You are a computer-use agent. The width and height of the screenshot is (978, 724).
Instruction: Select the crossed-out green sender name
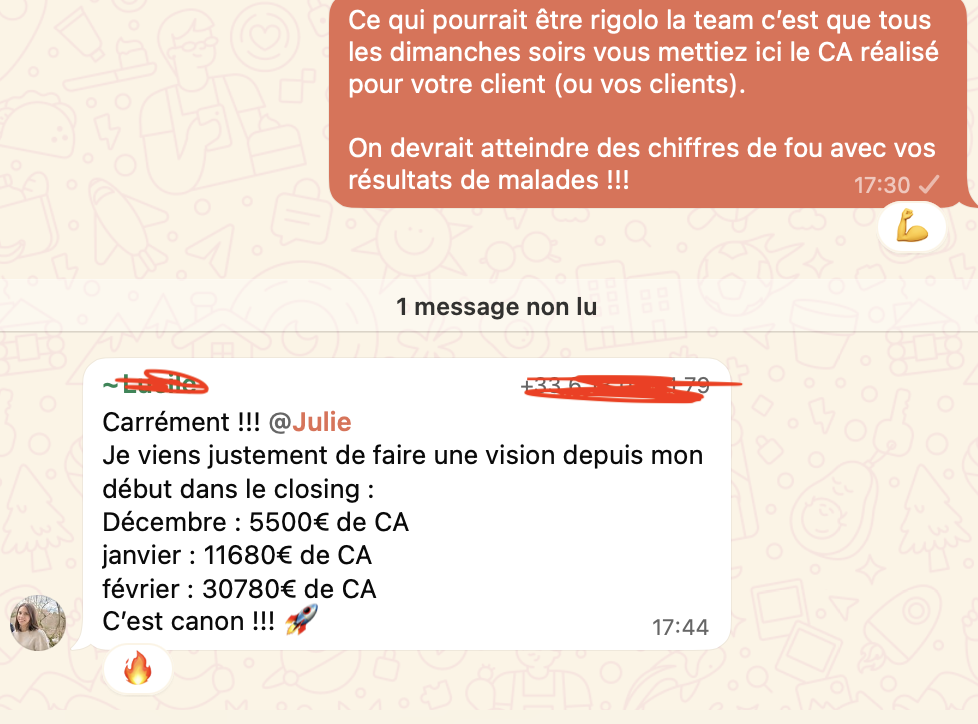tap(155, 384)
